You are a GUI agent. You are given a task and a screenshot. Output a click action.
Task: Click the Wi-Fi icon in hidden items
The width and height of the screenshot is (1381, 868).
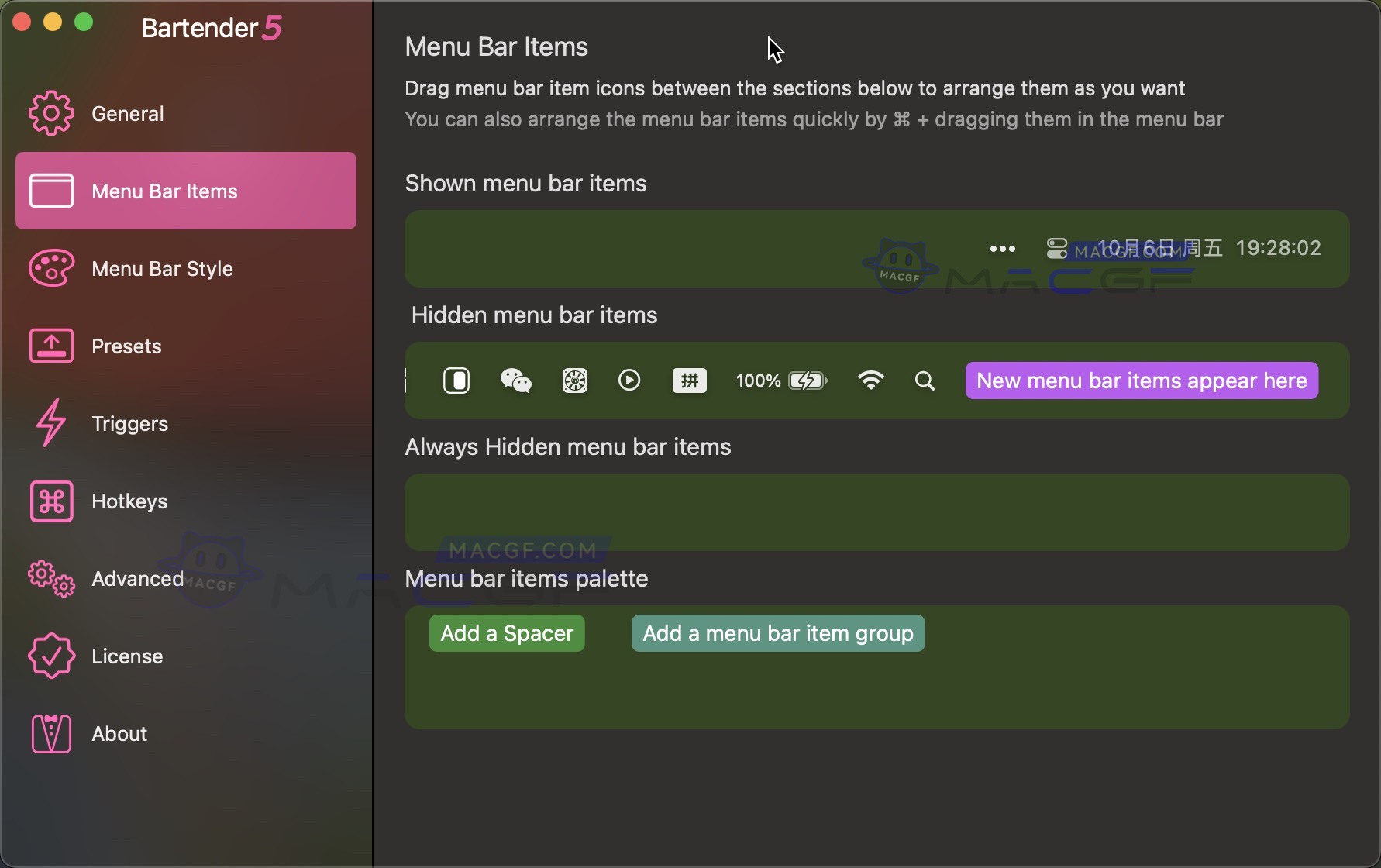(x=870, y=381)
